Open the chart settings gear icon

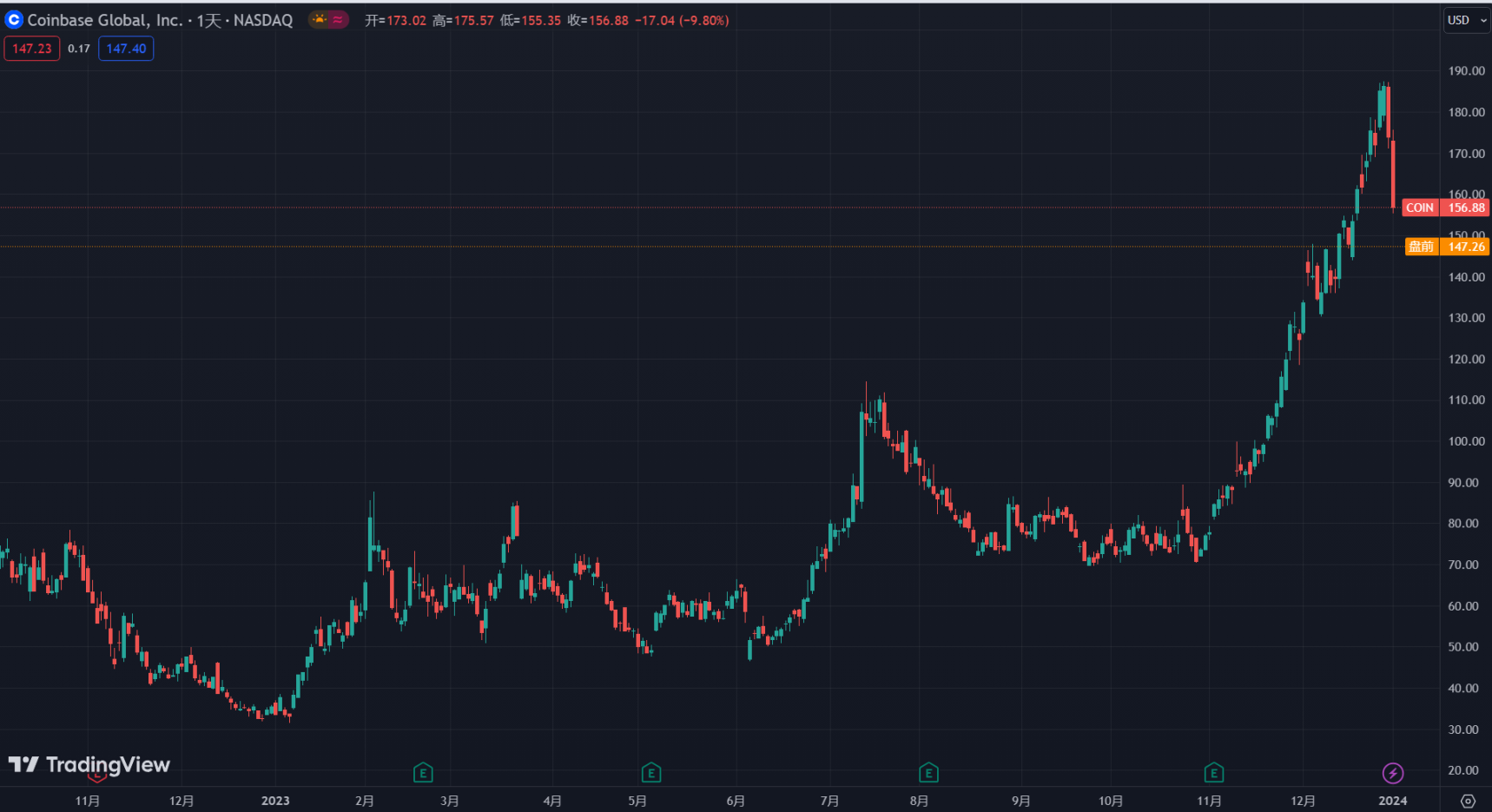[x=1468, y=801]
